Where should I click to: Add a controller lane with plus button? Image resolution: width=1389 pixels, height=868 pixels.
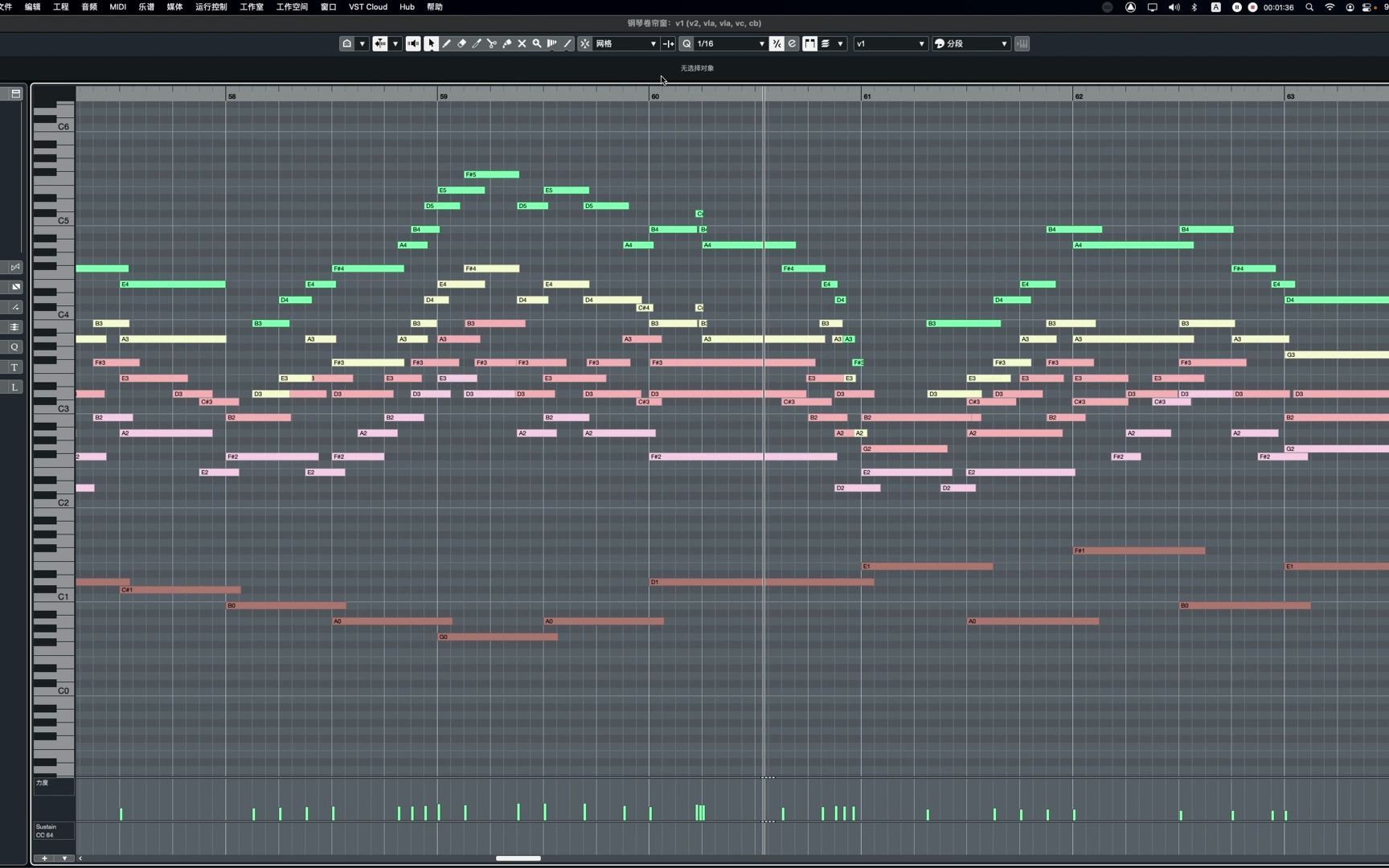tap(45, 858)
